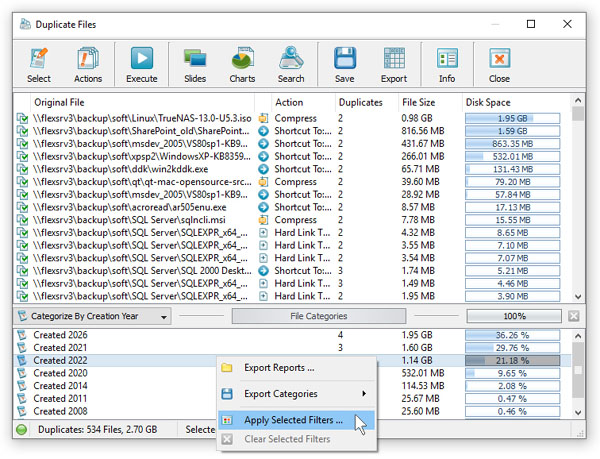
Task: Show the Info panel
Action: click(447, 65)
